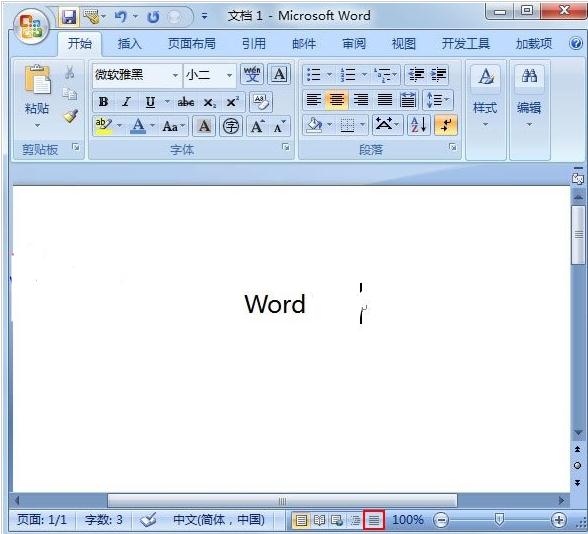Pick text highlight color

(104, 126)
